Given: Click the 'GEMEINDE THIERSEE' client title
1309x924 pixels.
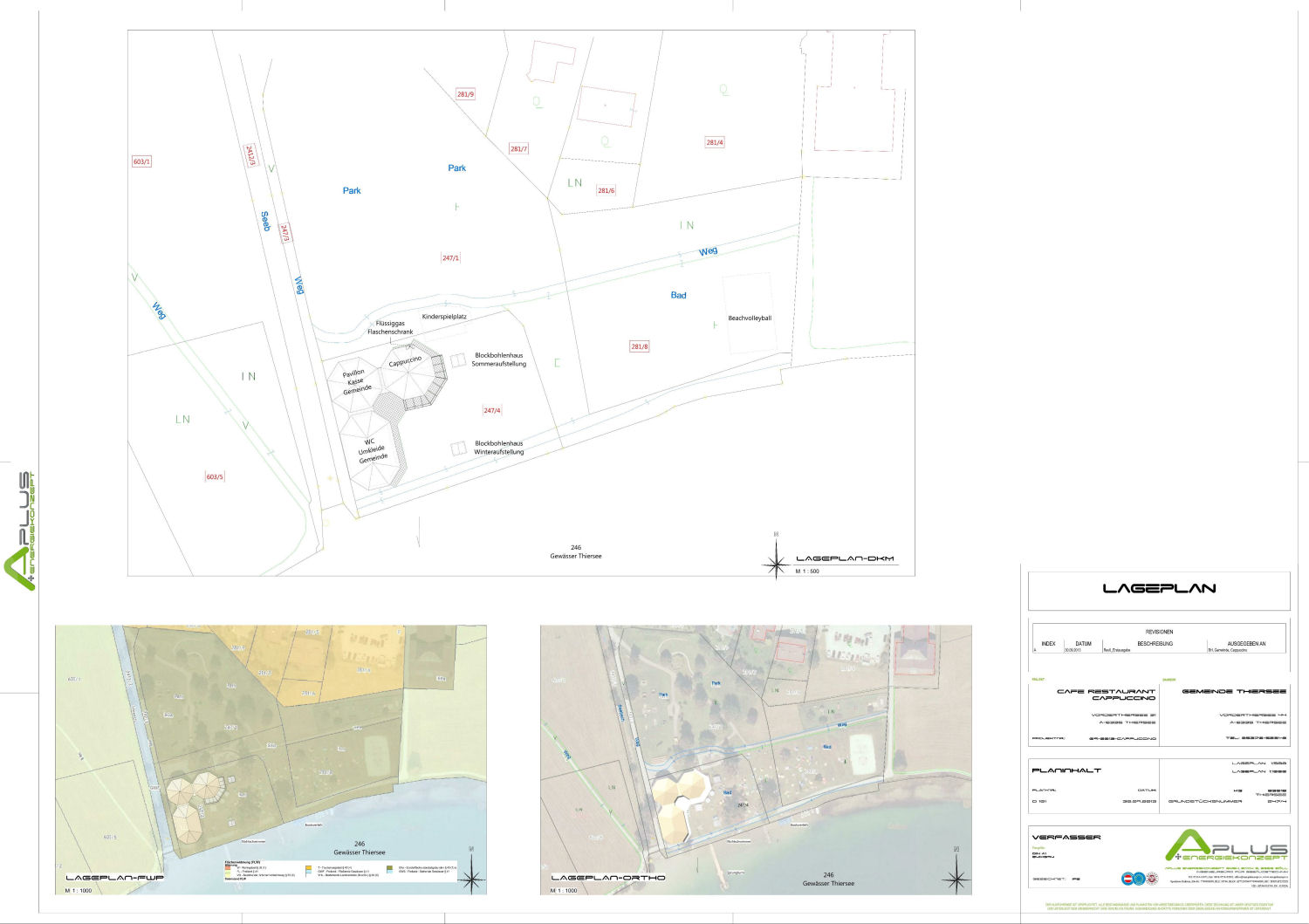Looking at the screenshot, I should coord(1234,691).
